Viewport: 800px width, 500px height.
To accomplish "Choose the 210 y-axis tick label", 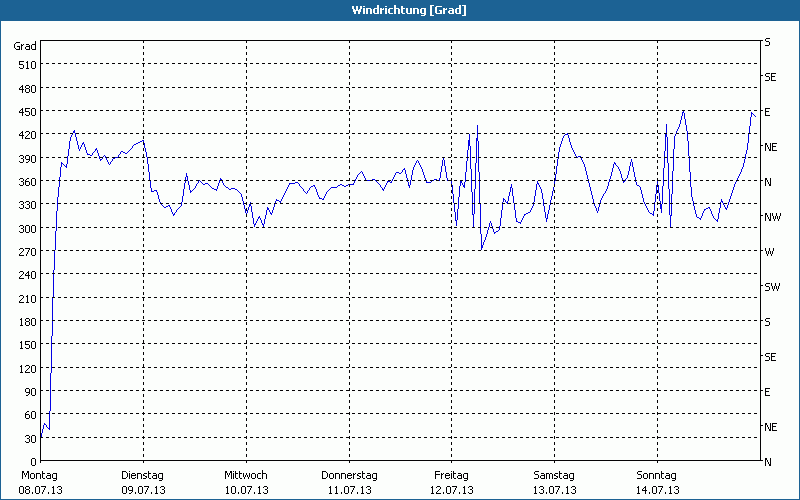I will [28, 298].
